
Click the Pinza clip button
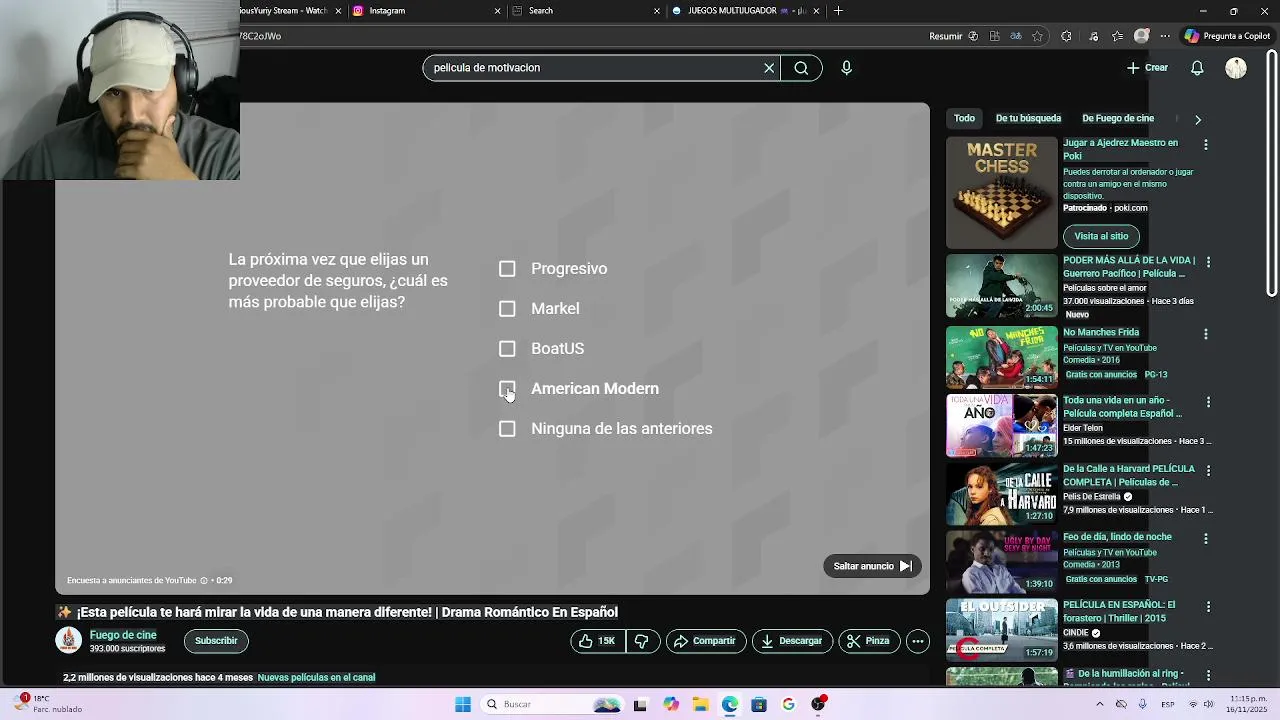coord(869,641)
